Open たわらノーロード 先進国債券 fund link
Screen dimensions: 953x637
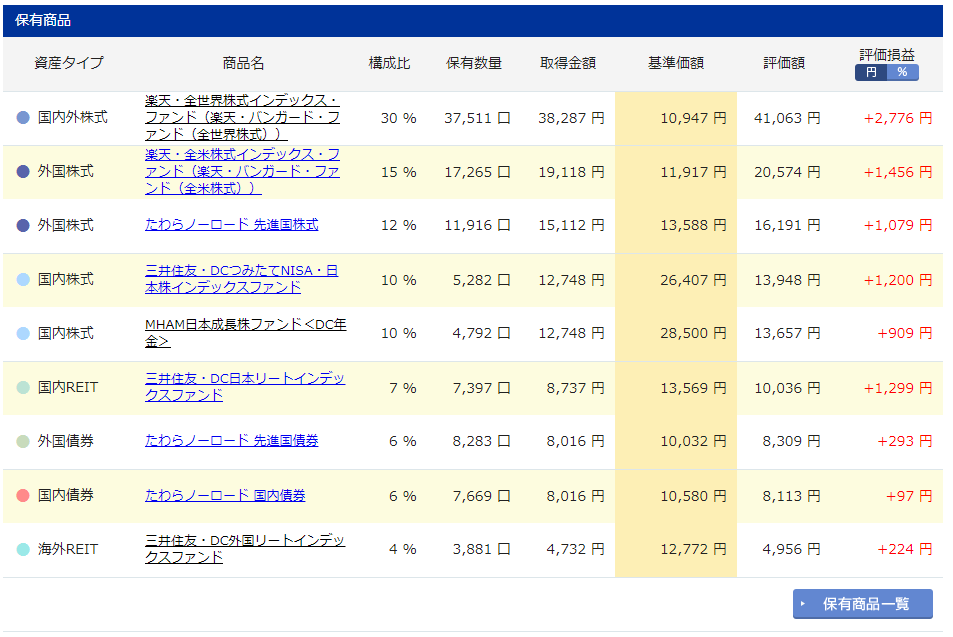[232, 441]
